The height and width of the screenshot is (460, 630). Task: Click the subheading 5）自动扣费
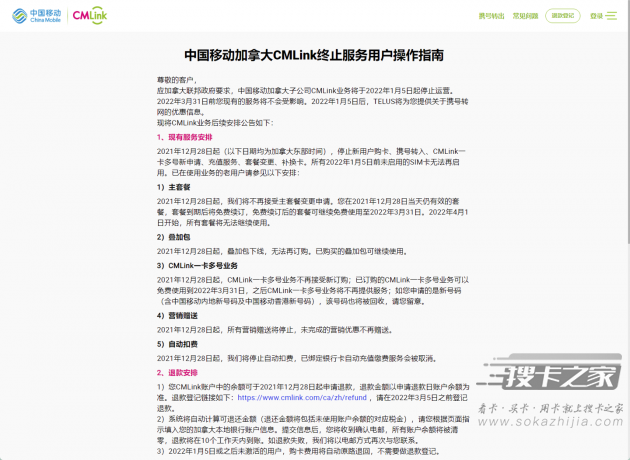(177, 344)
